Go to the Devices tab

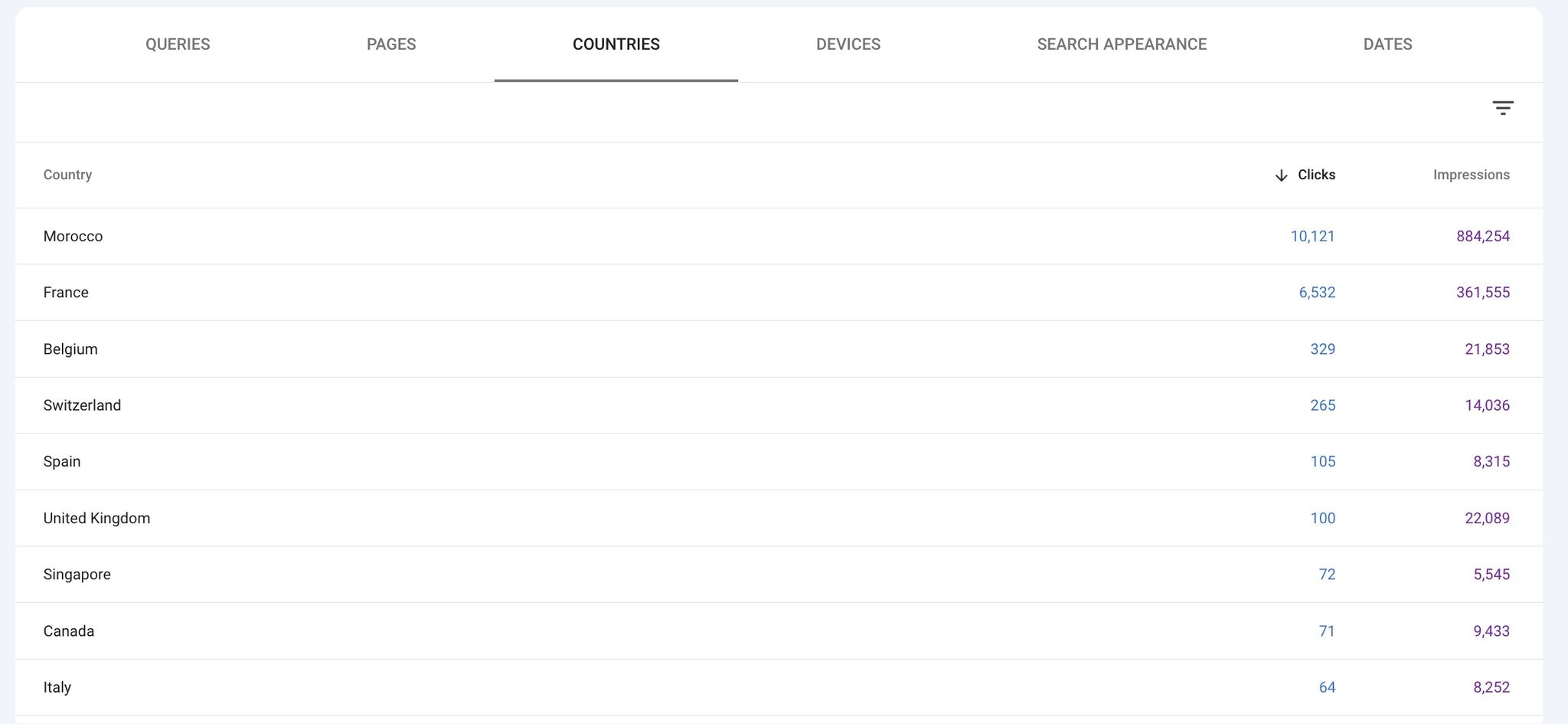click(848, 44)
